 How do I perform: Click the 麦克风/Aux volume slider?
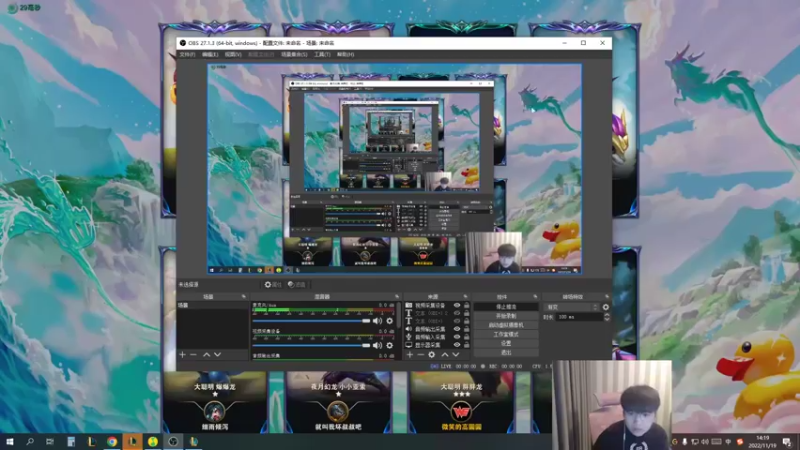pos(311,321)
